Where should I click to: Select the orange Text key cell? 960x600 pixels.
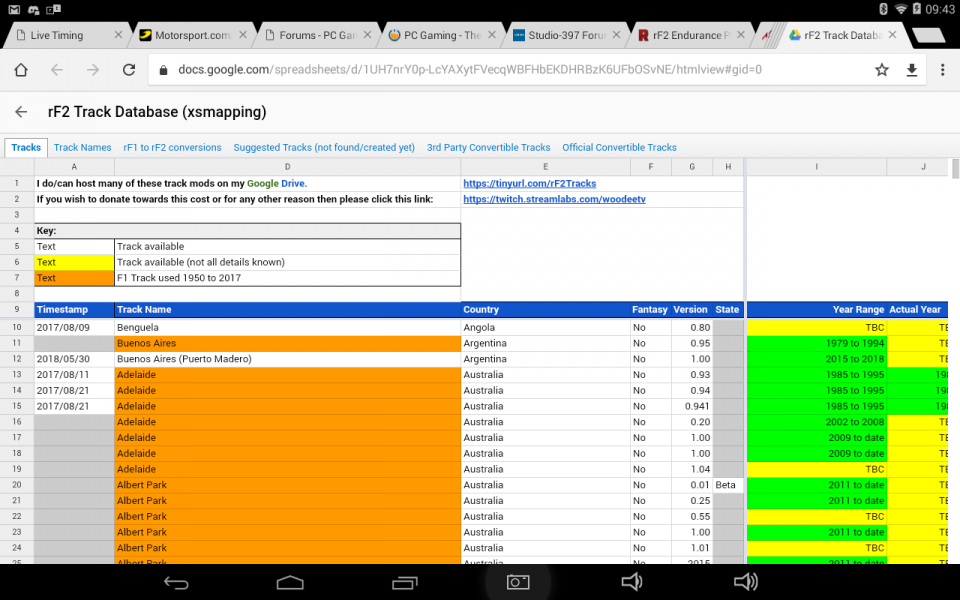click(74, 278)
